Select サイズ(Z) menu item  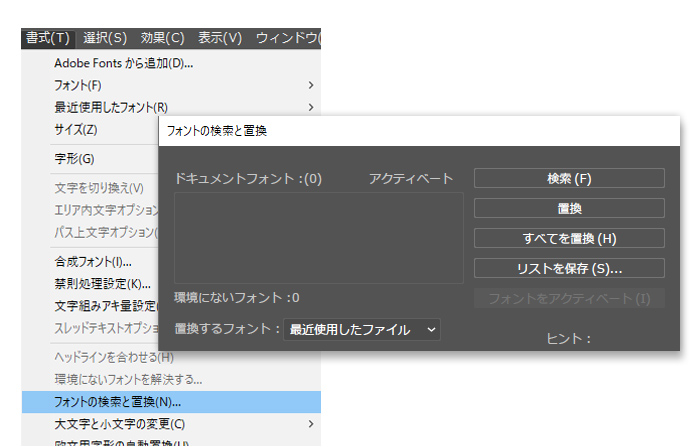coord(75,129)
